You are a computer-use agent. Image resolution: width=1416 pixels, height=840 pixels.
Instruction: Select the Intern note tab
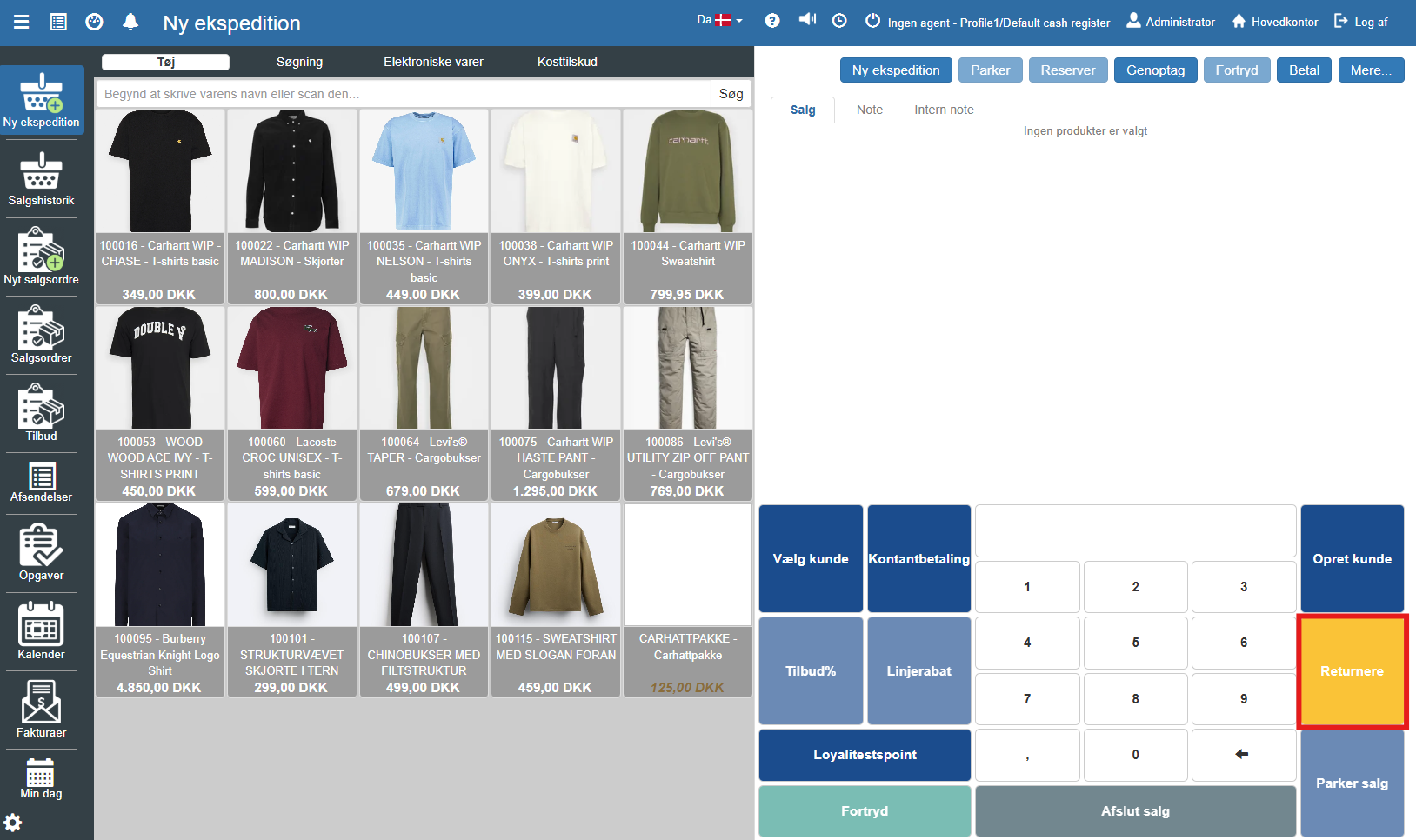point(944,110)
